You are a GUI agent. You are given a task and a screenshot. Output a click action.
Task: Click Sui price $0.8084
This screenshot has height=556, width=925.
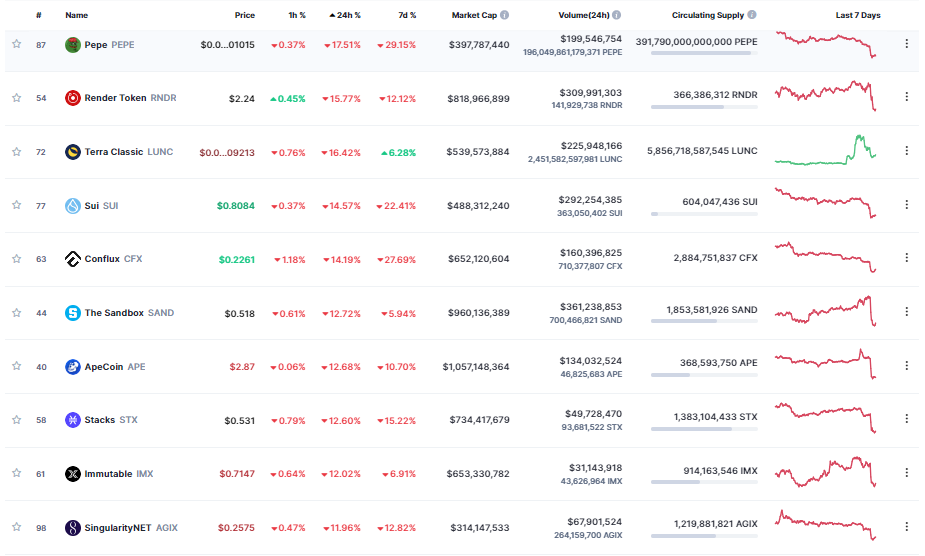236,205
